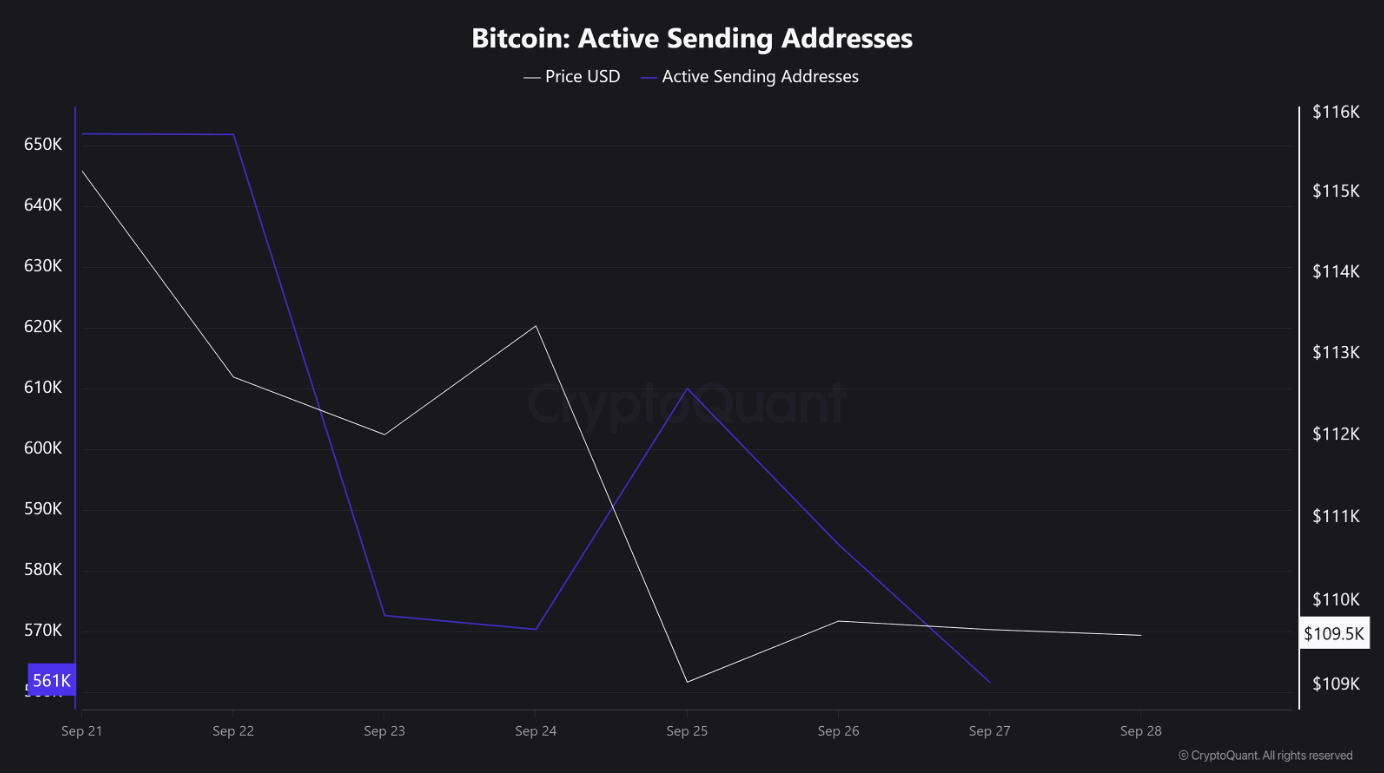The width and height of the screenshot is (1384, 773).
Task: Click the purple line peak at Sep 25
Action: (687, 388)
